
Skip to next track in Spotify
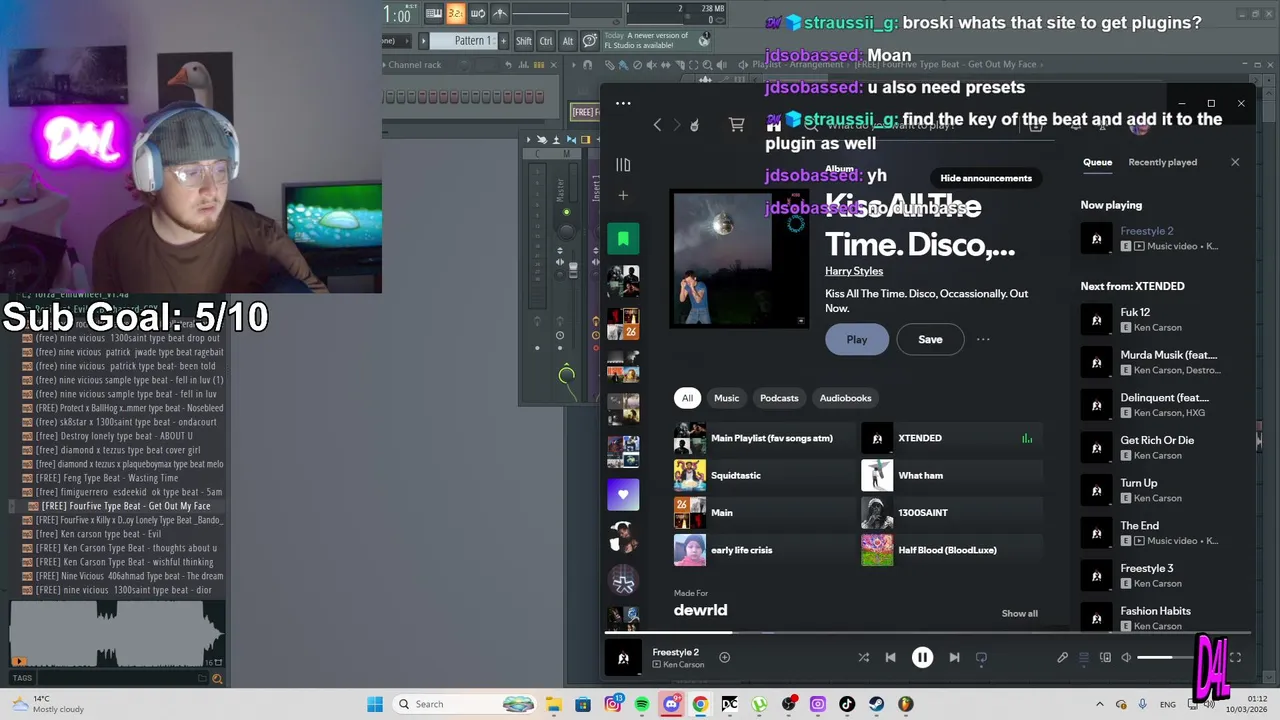pyautogui.click(x=954, y=657)
